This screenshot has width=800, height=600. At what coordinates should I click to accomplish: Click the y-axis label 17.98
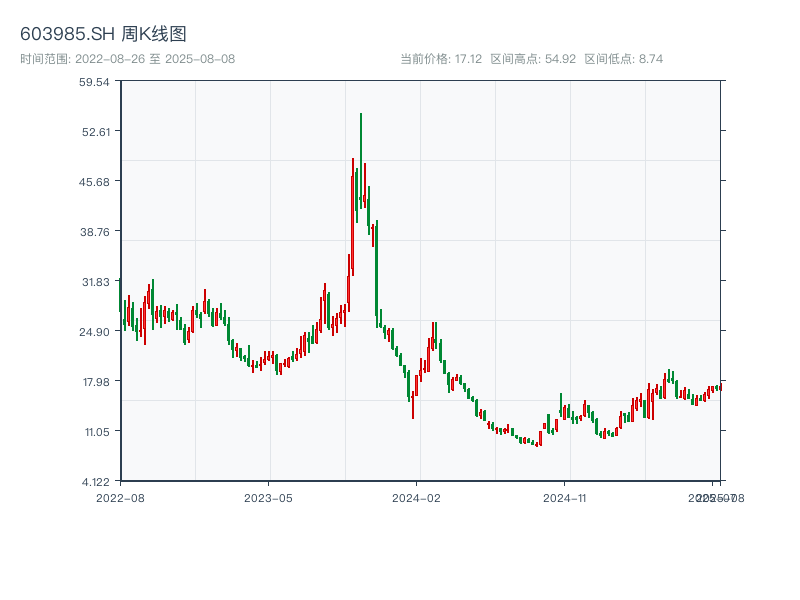96,382
